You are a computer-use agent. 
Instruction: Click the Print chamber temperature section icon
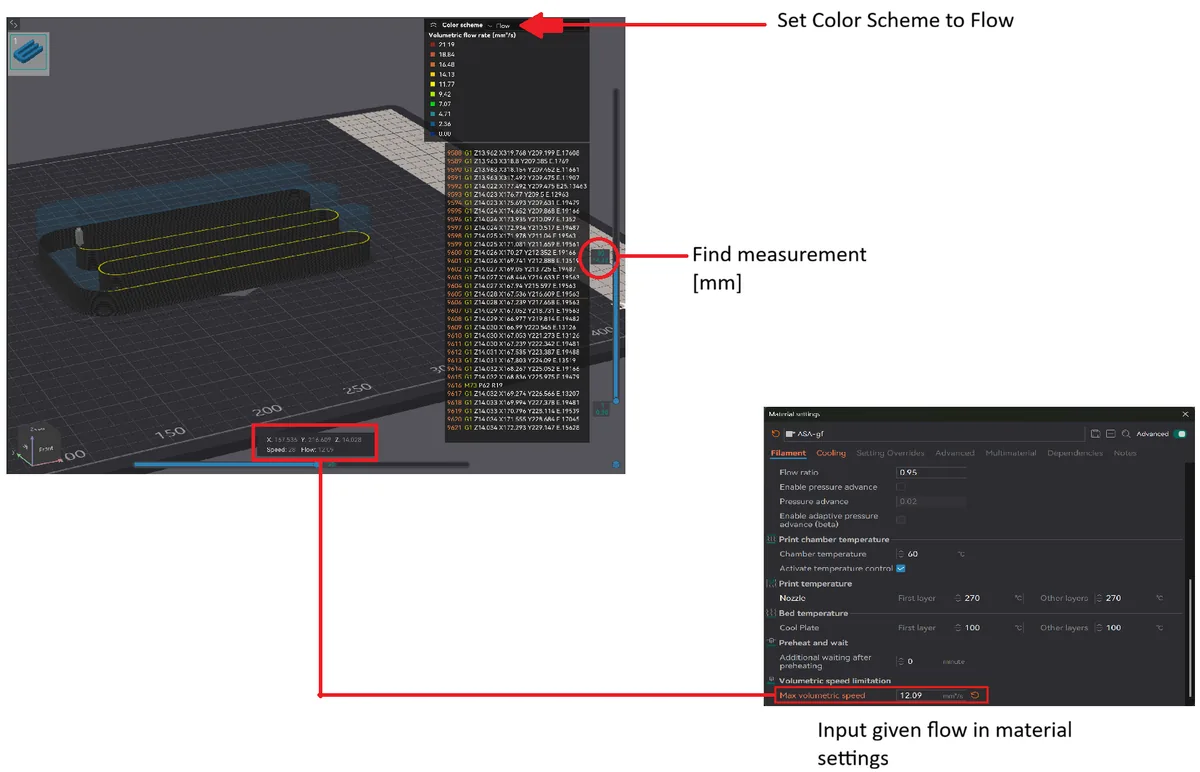point(771,539)
